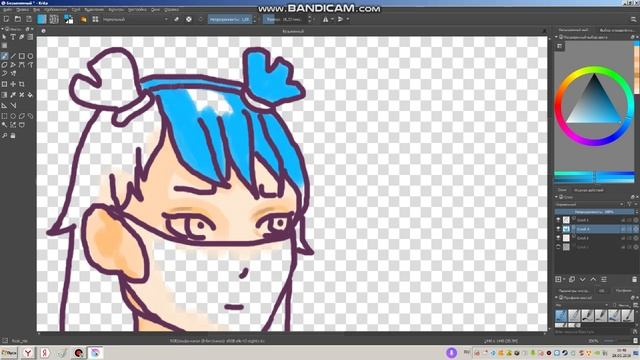Select the Text tool in the toolbox
Image resolution: width=640 pixels, height=360 pixels.
tap(13, 37)
